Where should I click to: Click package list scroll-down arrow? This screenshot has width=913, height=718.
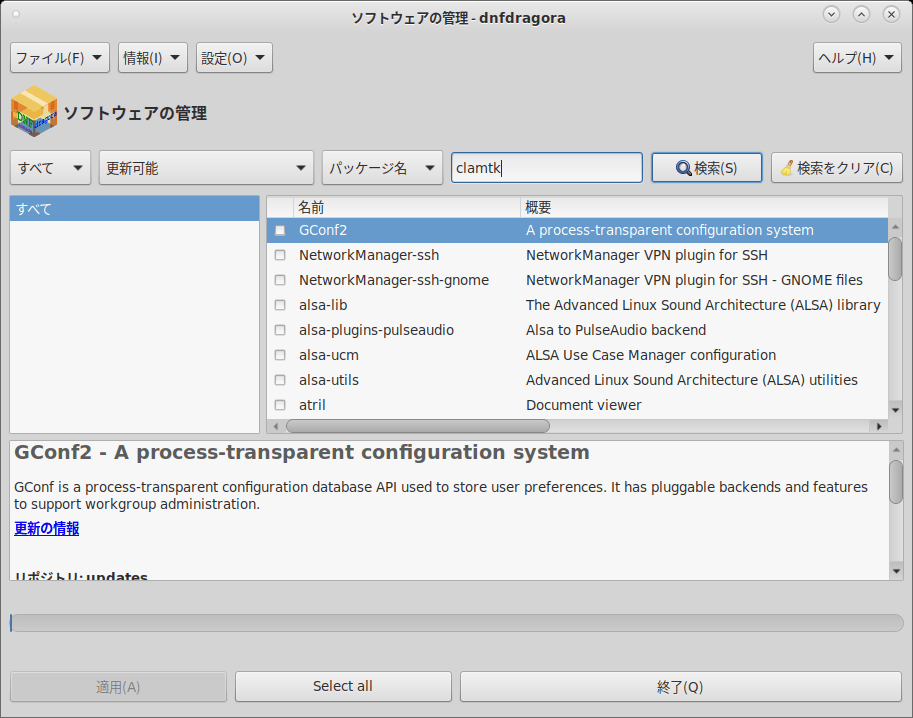895,411
